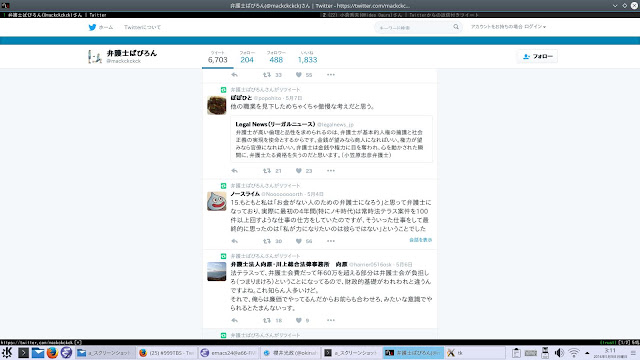The height and width of the screenshot is (360, 640).
Task: Click the @mackckckck handle
Action: pos(124,61)
